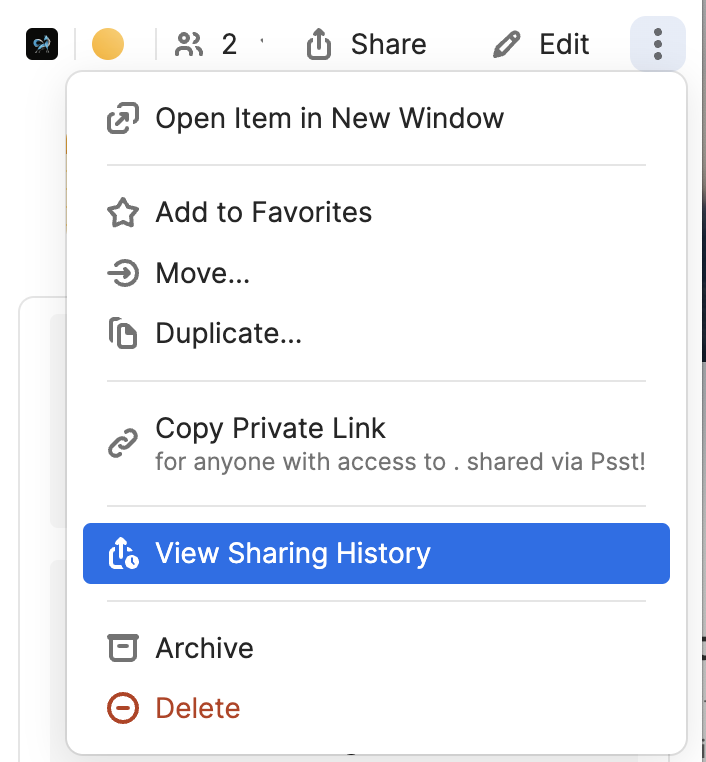This screenshot has height=762, width=706.
Task: Click the 'for anyone with access' subtitle text
Action: tap(400, 462)
